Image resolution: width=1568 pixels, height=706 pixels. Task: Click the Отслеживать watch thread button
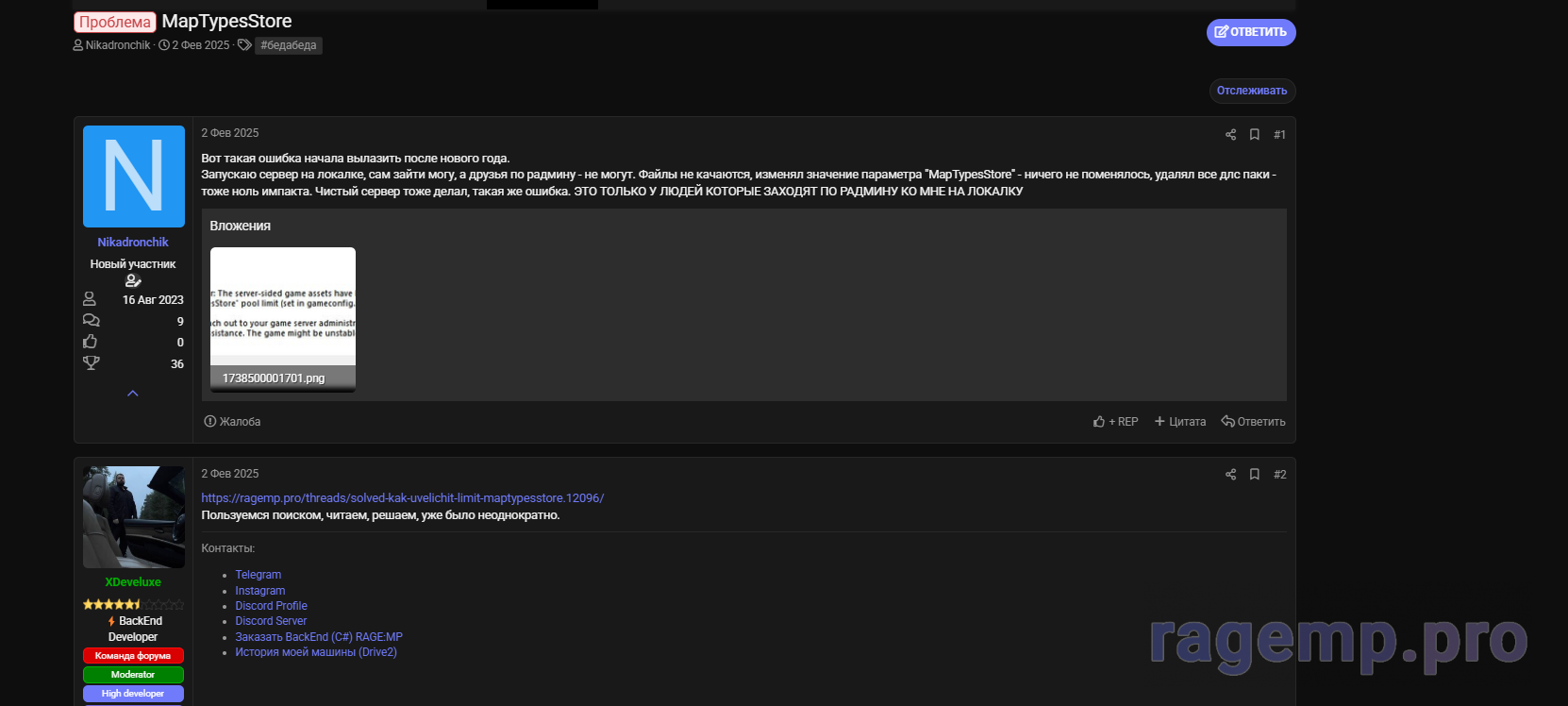coord(1252,91)
